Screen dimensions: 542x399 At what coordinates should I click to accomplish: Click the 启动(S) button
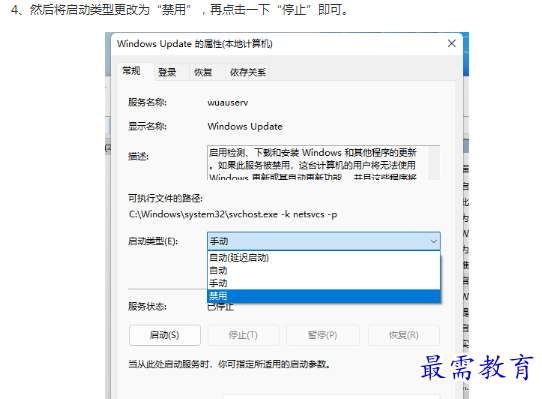click(x=165, y=335)
